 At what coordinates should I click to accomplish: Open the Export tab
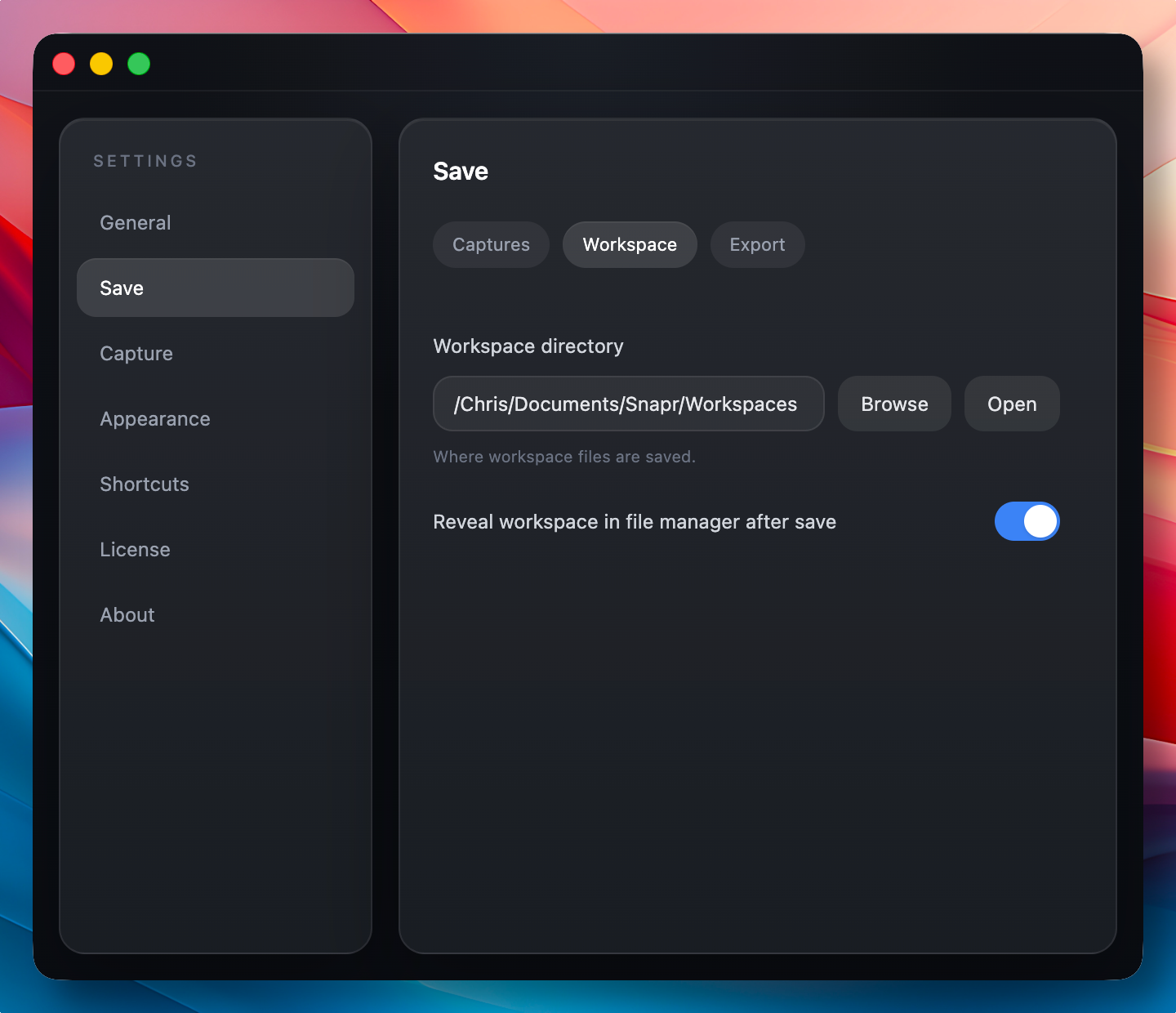(x=756, y=244)
